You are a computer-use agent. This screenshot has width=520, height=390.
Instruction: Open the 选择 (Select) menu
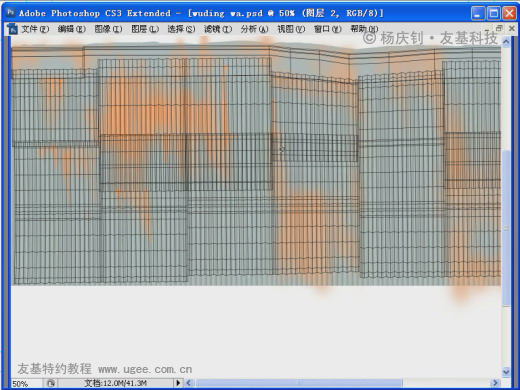[x=181, y=29]
